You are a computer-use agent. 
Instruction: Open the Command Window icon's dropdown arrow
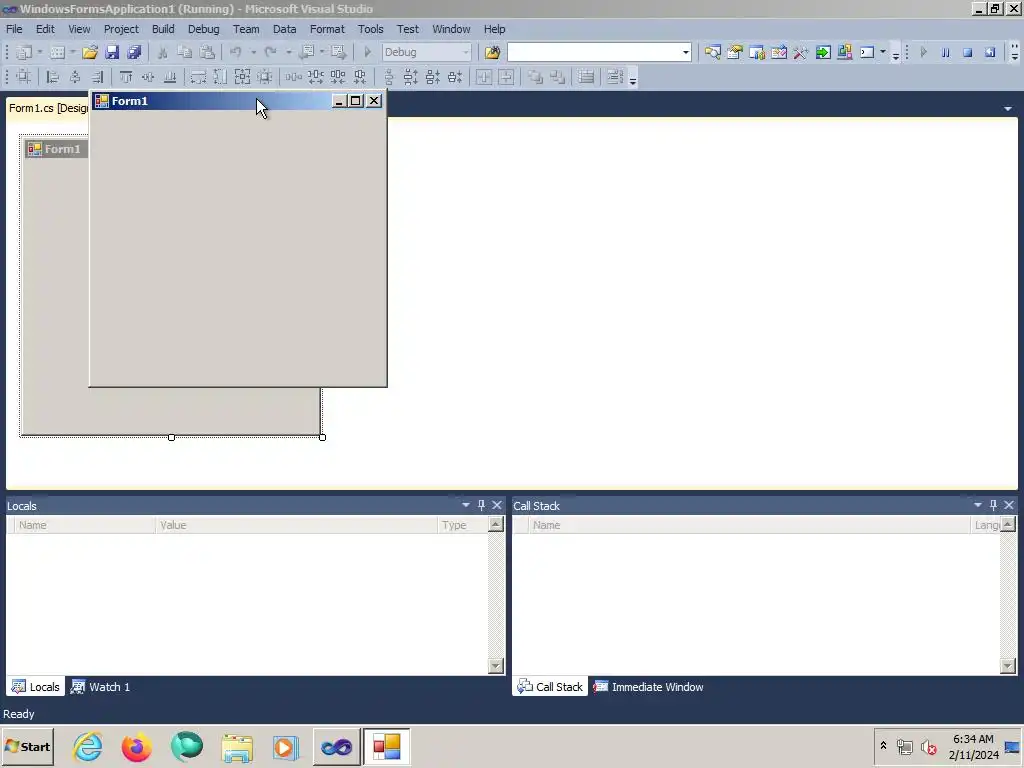point(883,52)
